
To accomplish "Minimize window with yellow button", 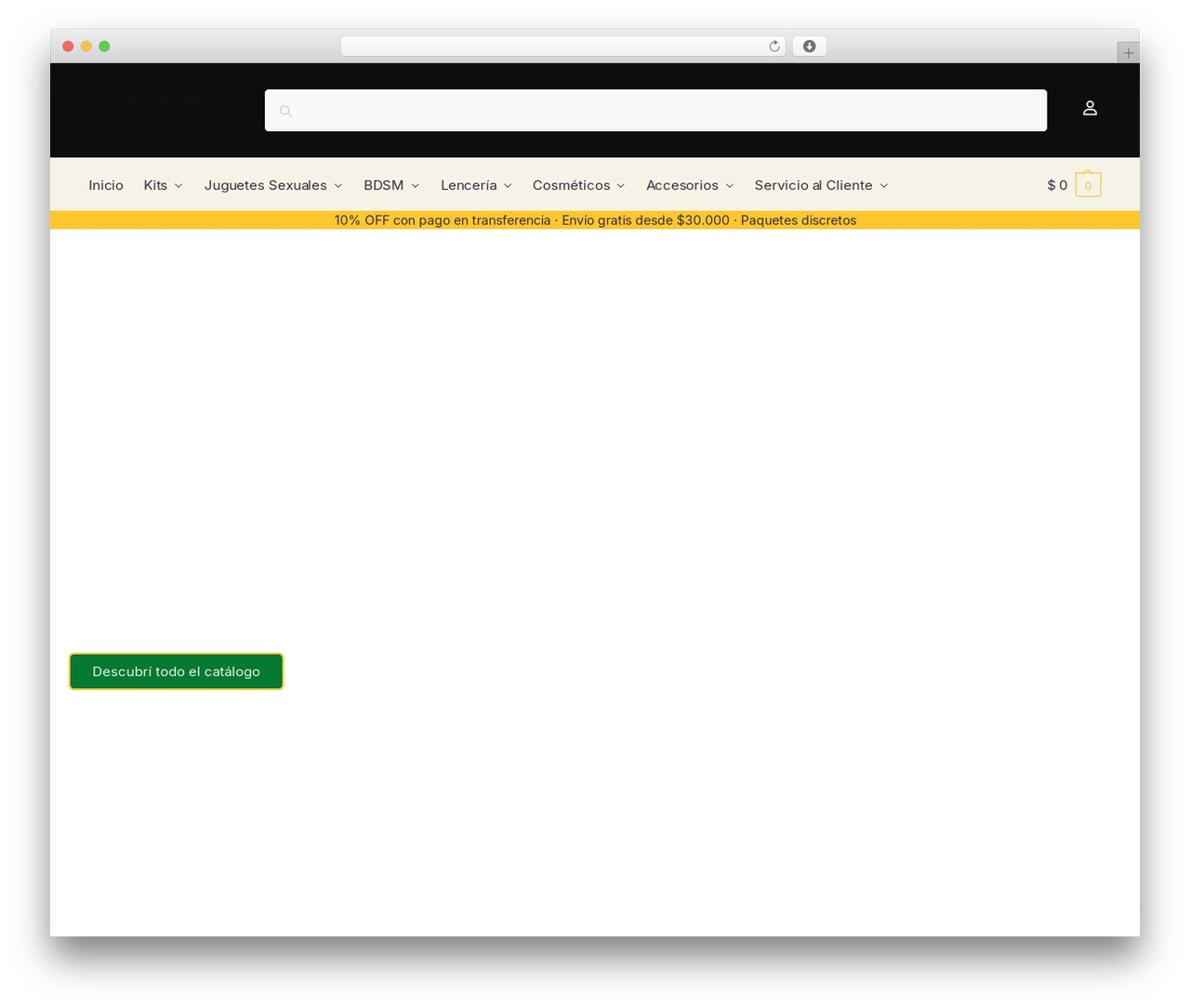I will click(x=86, y=46).
